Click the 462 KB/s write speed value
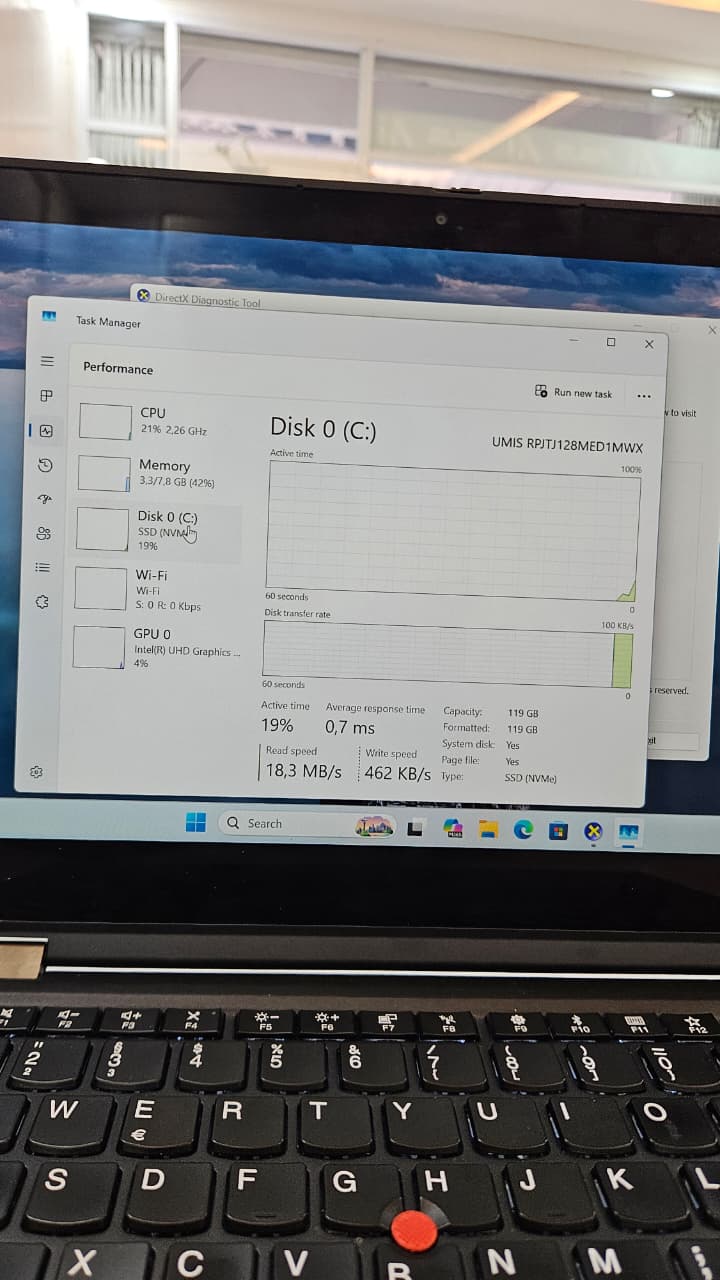Viewport: 720px width, 1280px height. coord(398,774)
